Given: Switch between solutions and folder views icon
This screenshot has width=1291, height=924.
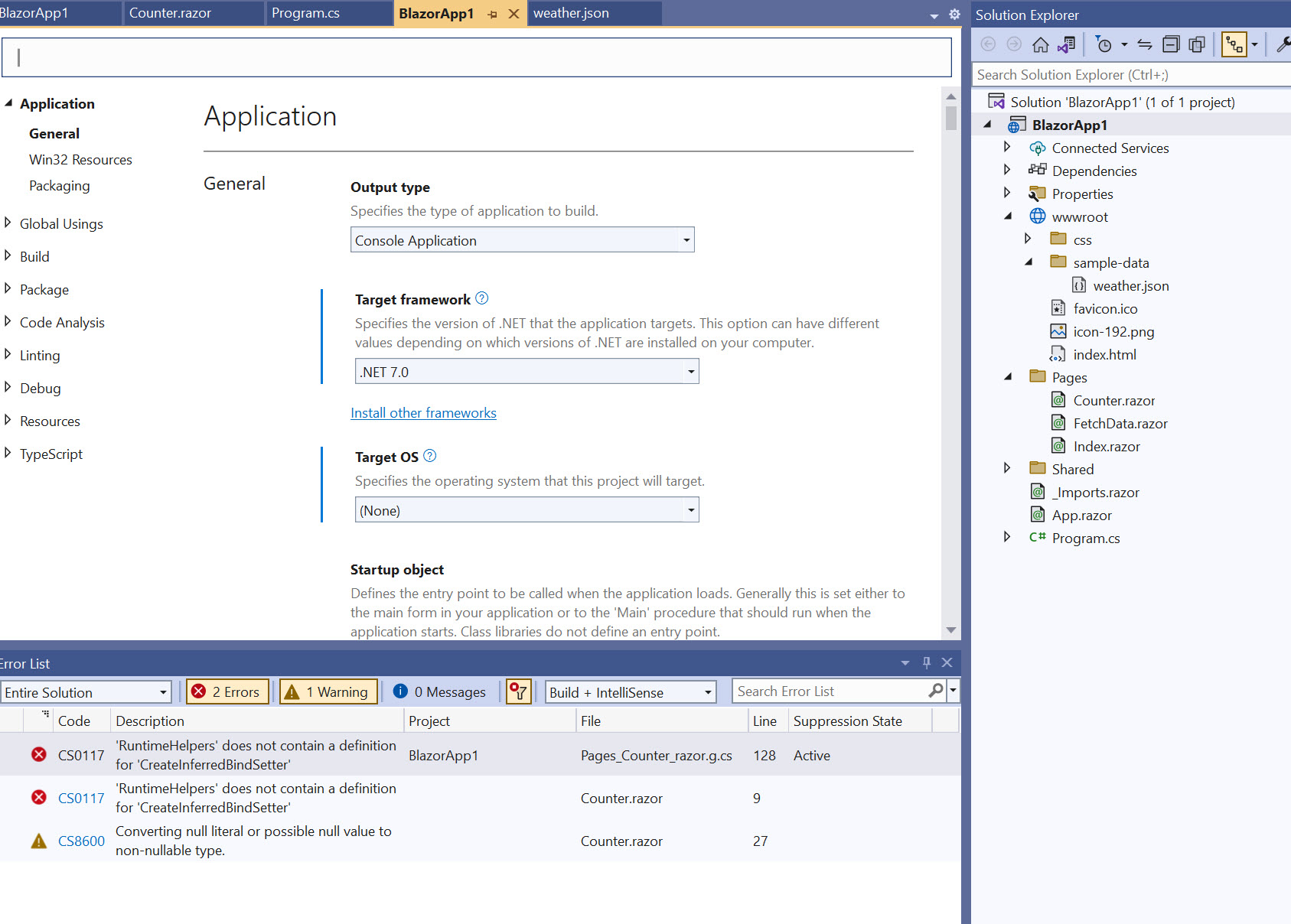Looking at the screenshot, I should 1066,44.
